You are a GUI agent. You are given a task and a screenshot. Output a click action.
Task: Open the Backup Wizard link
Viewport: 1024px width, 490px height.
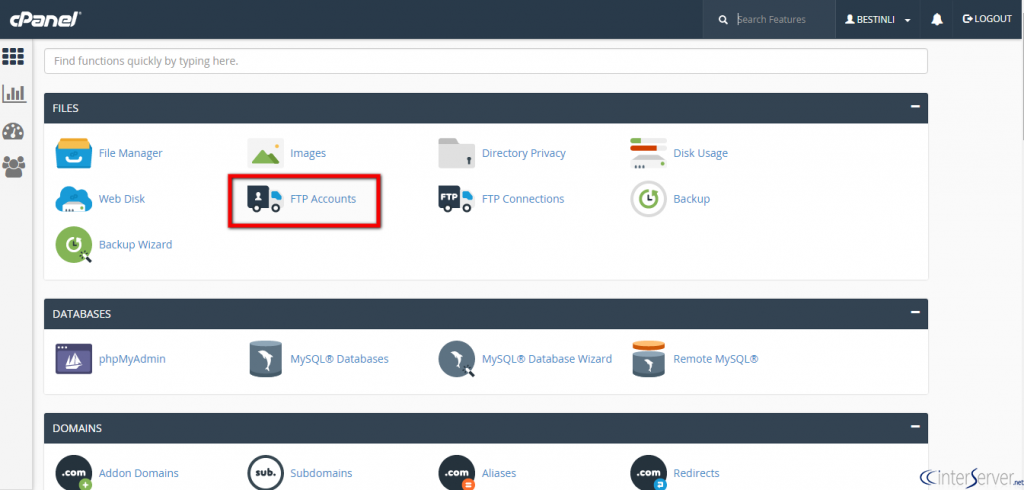(136, 245)
